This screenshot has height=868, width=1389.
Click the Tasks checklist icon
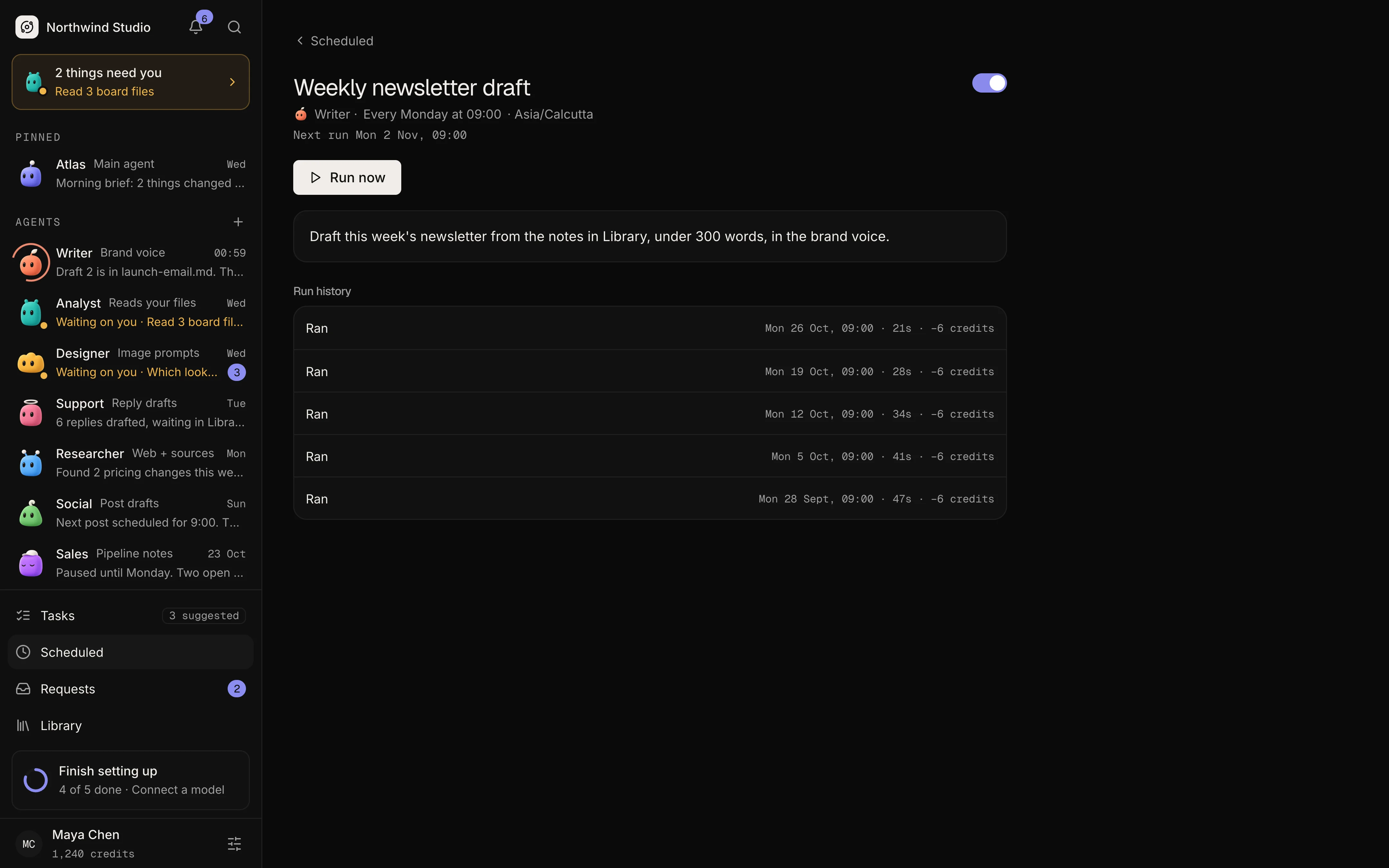coord(23,615)
